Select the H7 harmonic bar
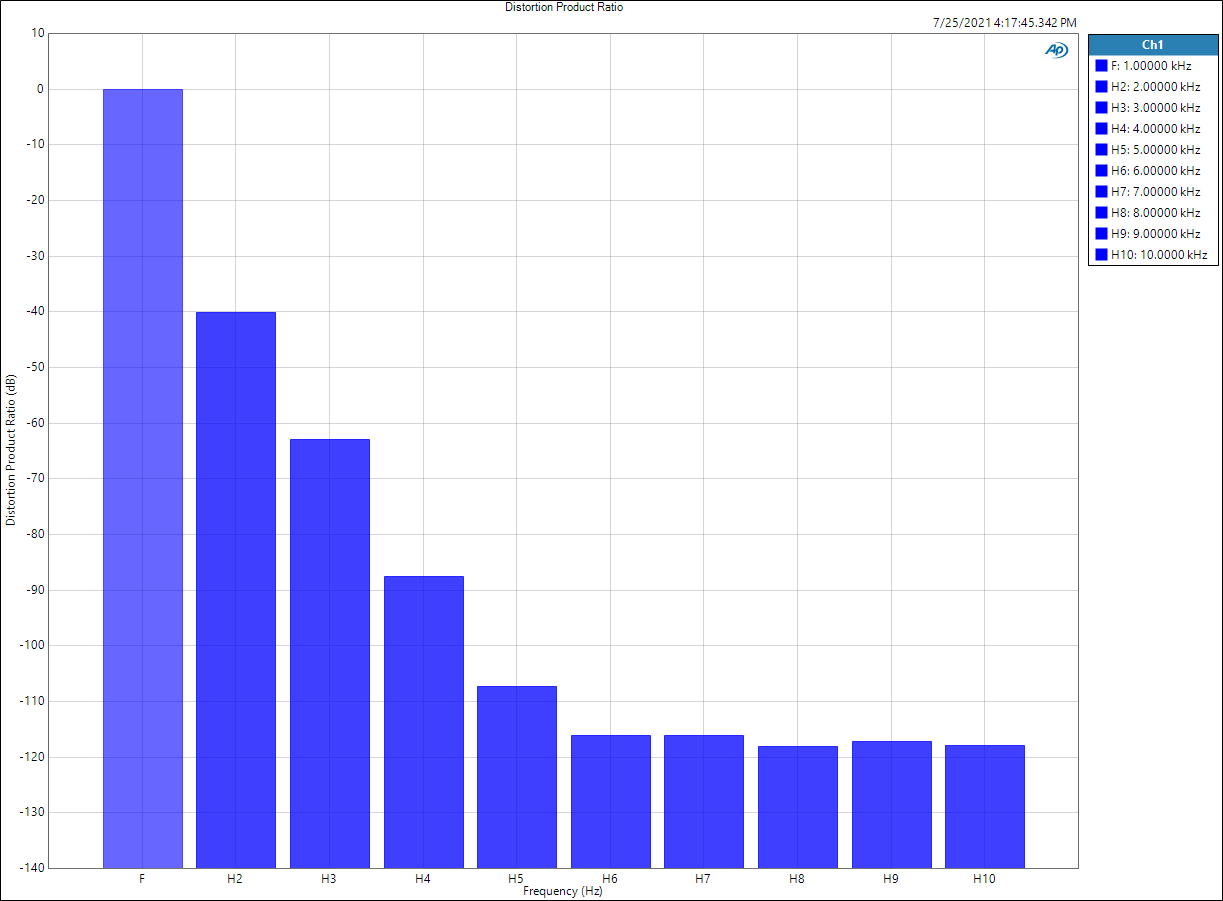This screenshot has height=901, width=1223. click(x=704, y=801)
